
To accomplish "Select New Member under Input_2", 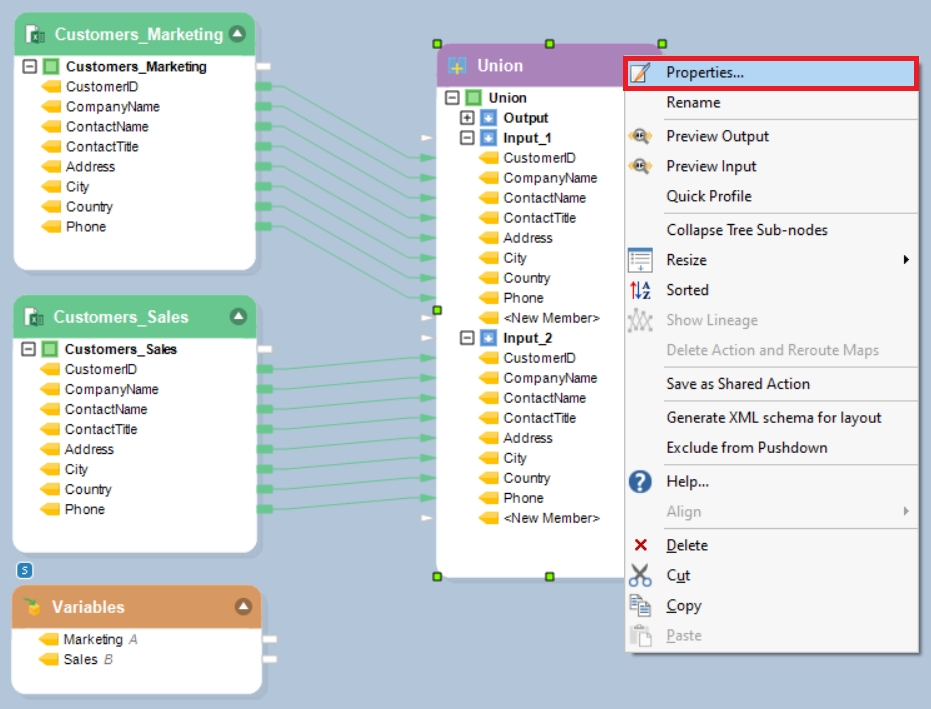I will pos(552,518).
